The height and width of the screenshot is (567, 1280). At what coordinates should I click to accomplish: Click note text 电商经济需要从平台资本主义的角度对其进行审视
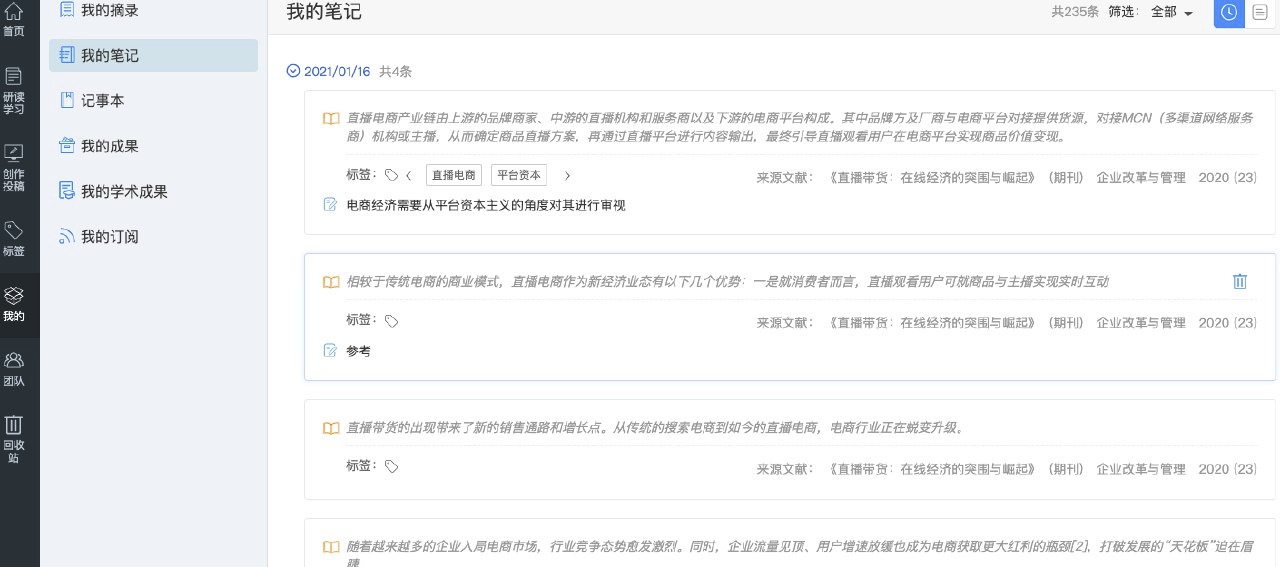point(486,205)
